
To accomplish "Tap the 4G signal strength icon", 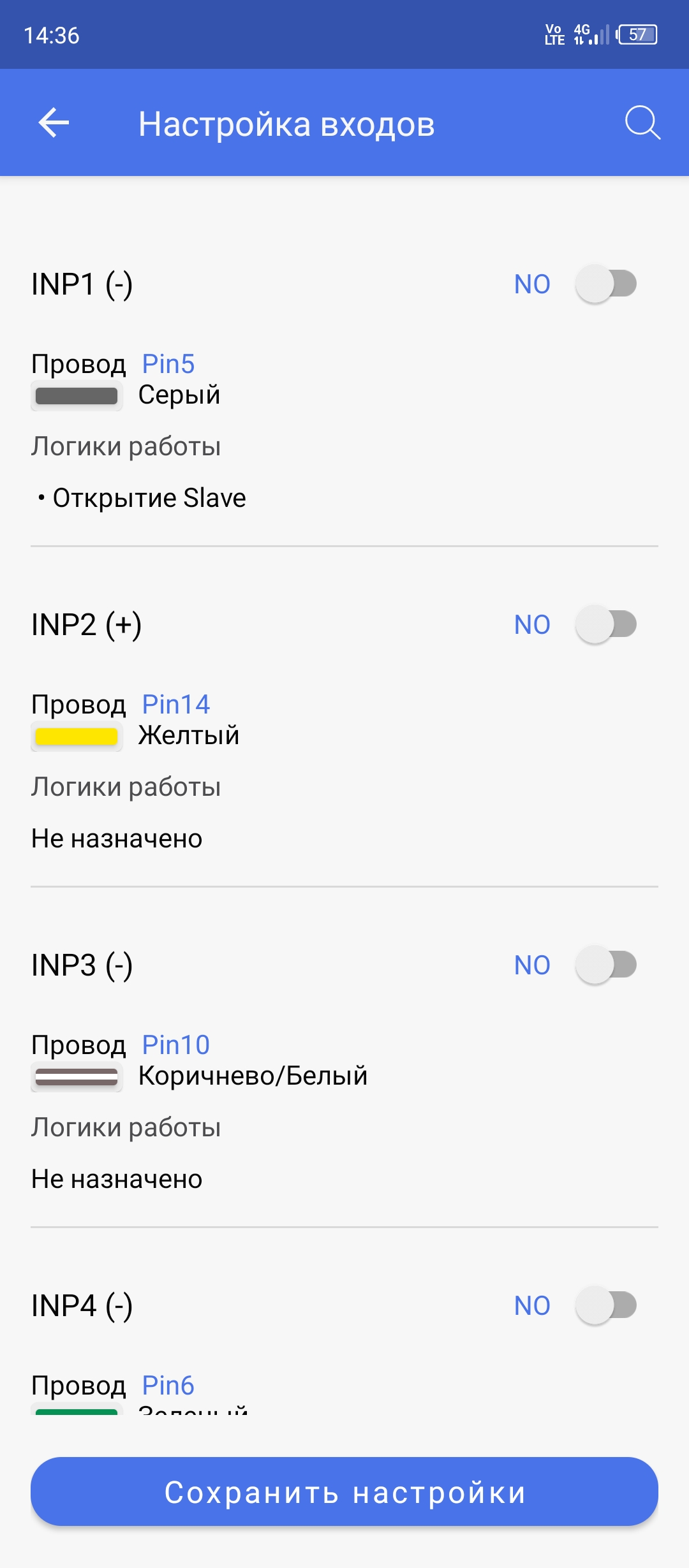I will click(x=591, y=34).
